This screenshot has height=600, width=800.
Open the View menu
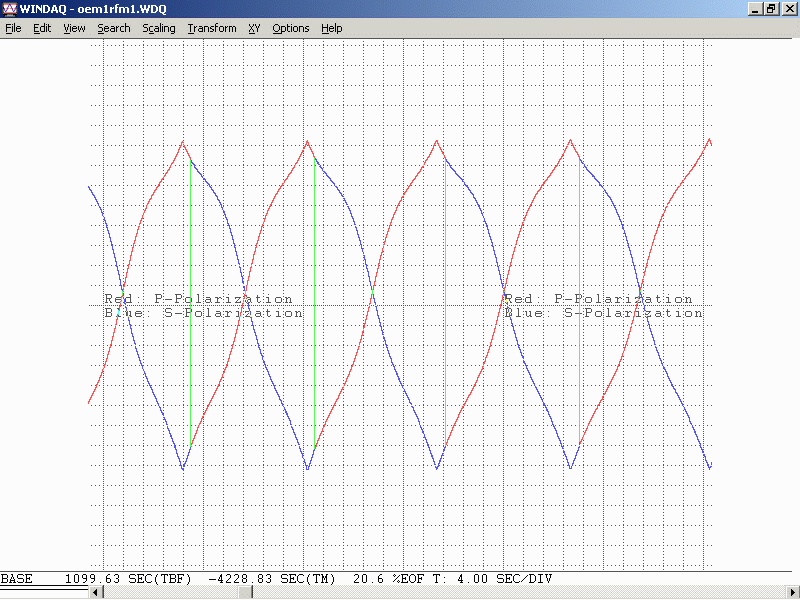coord(74,28)
